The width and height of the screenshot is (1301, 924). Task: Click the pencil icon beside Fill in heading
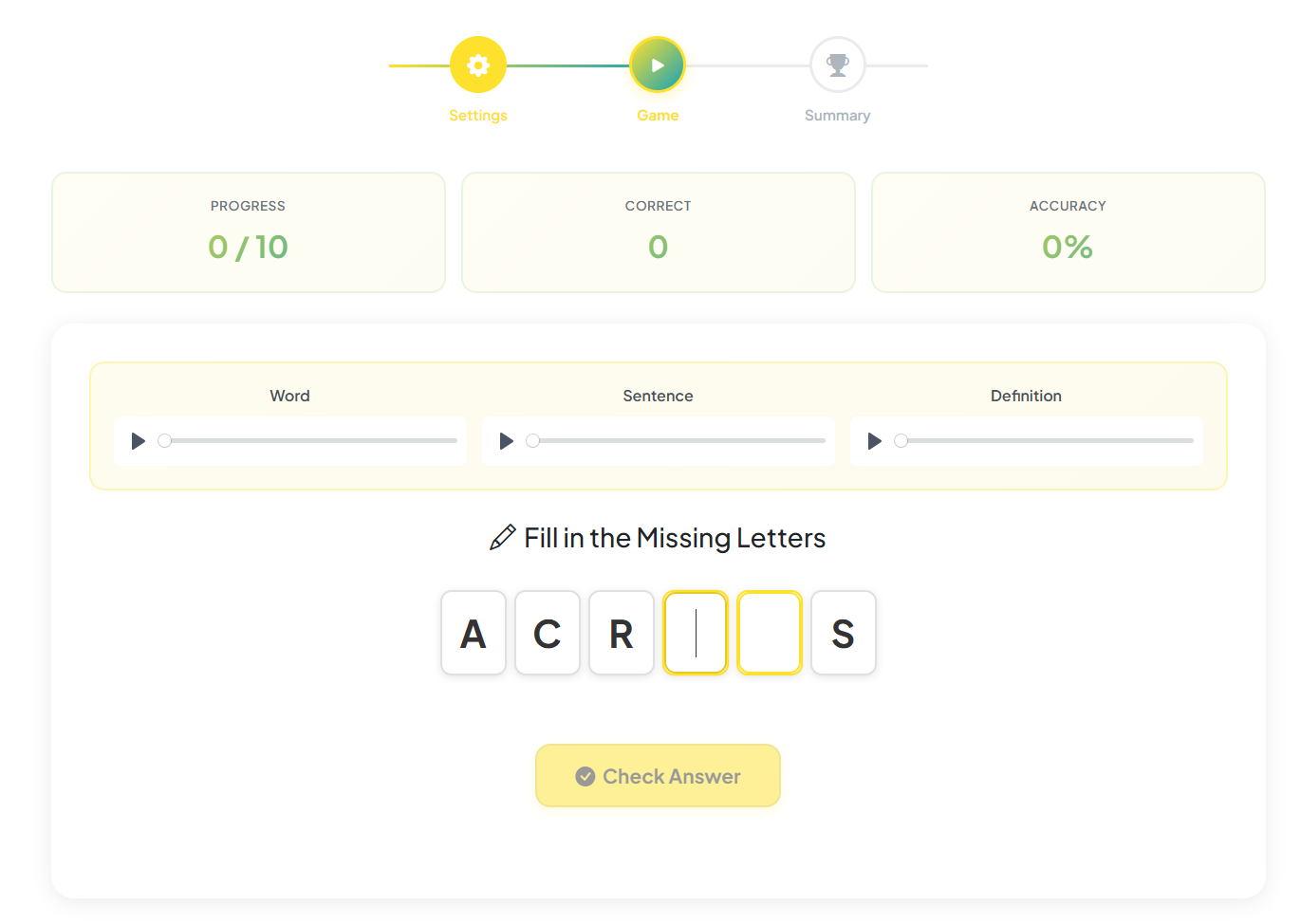(500, 537)
